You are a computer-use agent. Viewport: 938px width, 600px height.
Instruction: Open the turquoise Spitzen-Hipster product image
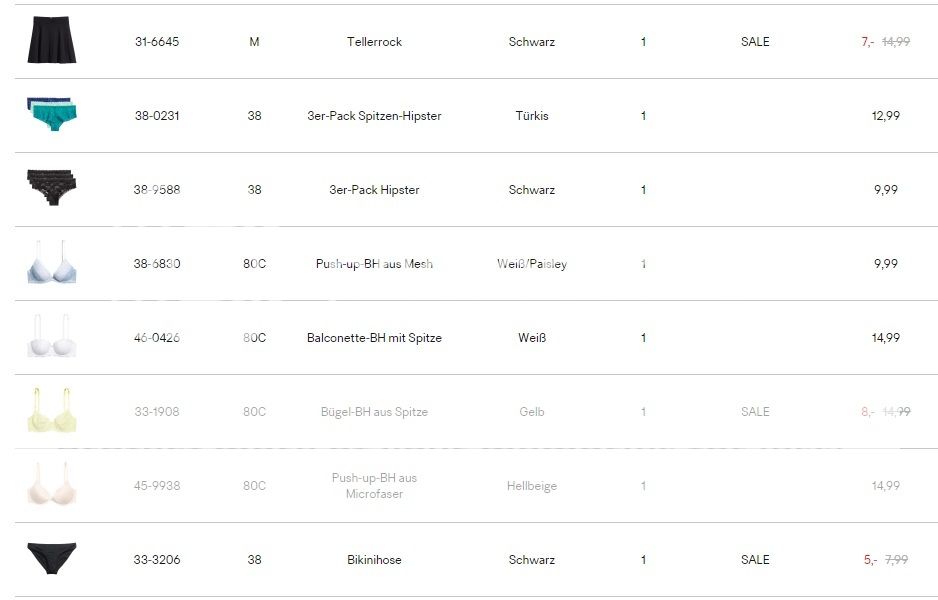click(51, 114)
